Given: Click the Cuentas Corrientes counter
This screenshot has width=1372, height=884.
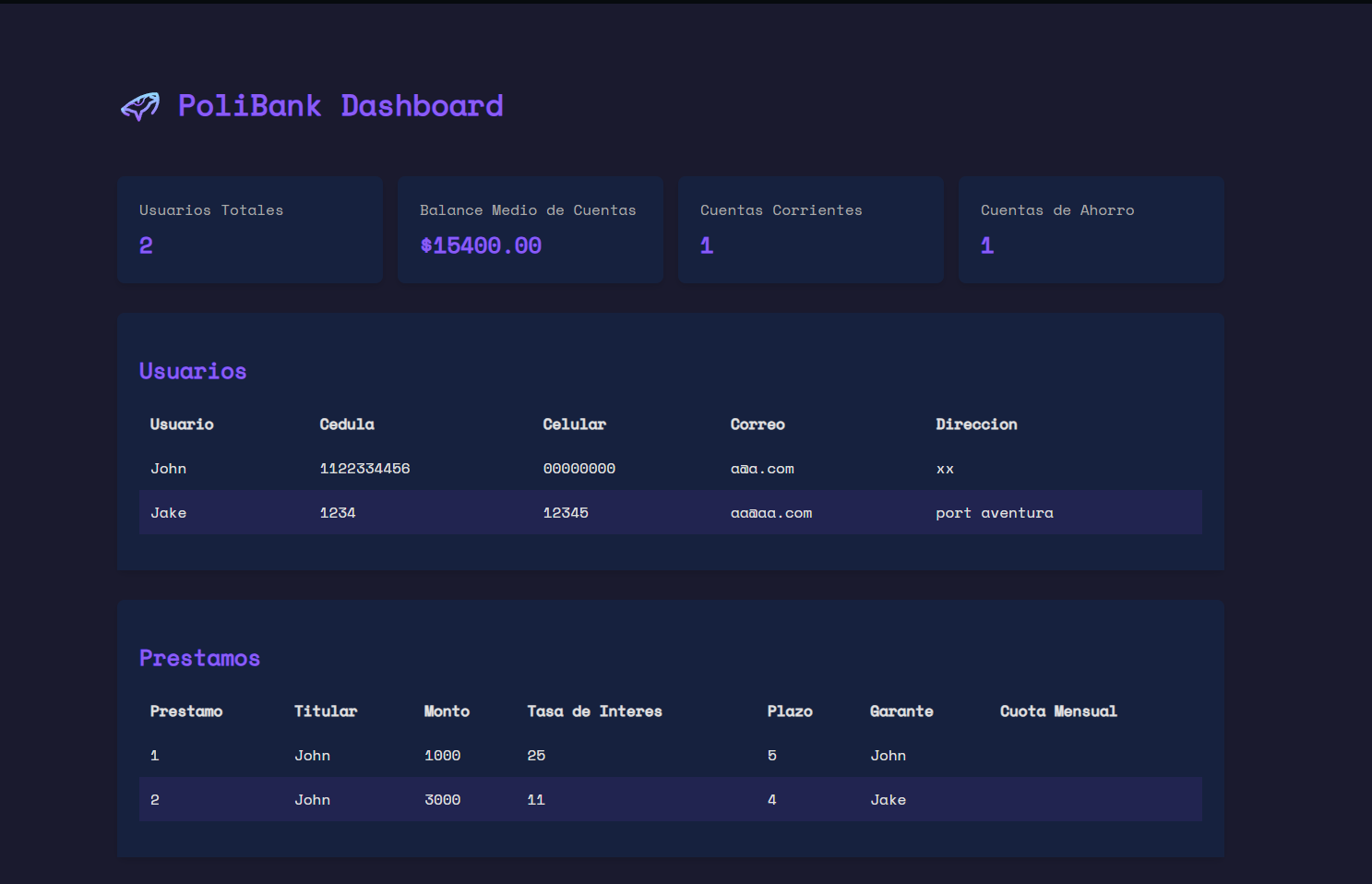Looking at the screenshot, I should tap(810, 229).
